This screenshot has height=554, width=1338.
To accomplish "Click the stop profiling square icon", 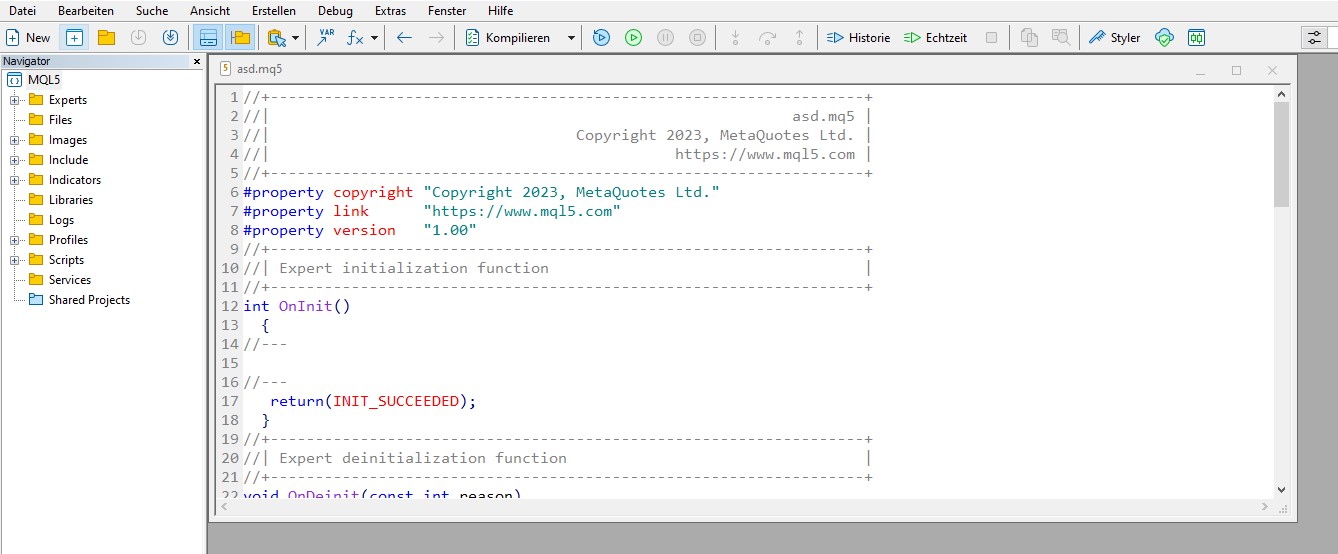I will [991, 37].
